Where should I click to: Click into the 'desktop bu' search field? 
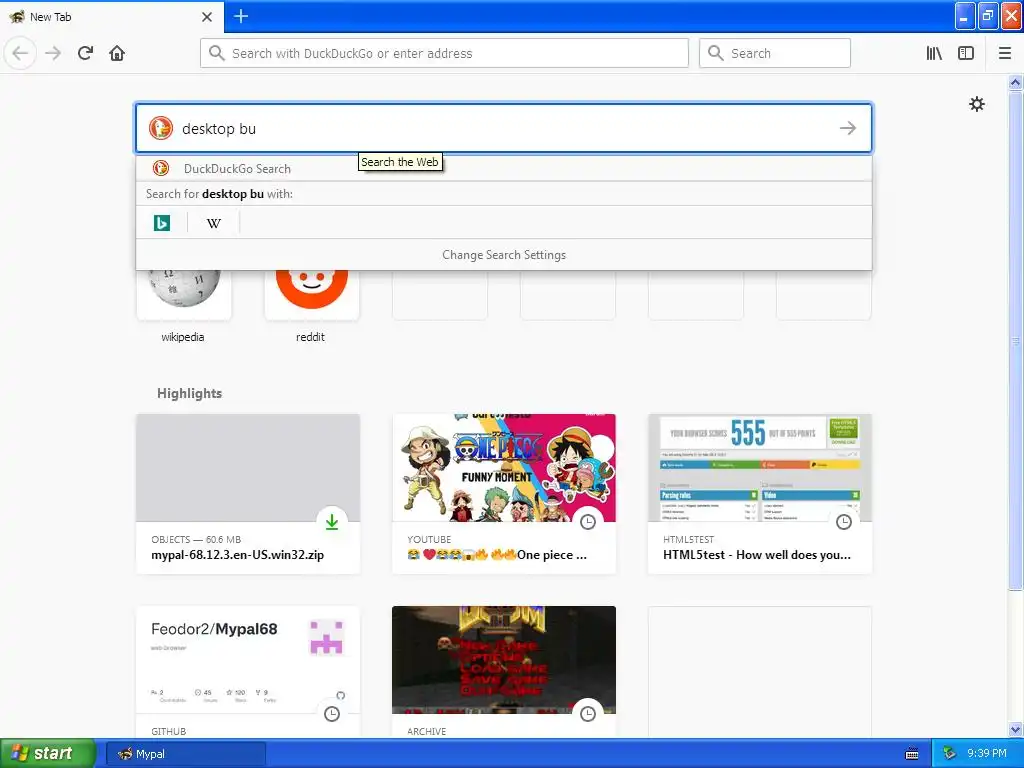coord(504,128)
